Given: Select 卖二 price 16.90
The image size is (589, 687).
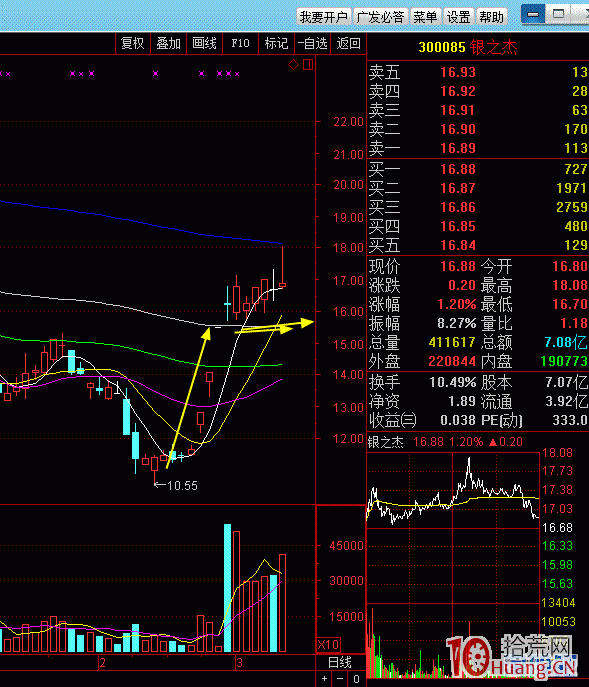Looking at the screenshot, I should pyautogui.click(x=458, y=129).
